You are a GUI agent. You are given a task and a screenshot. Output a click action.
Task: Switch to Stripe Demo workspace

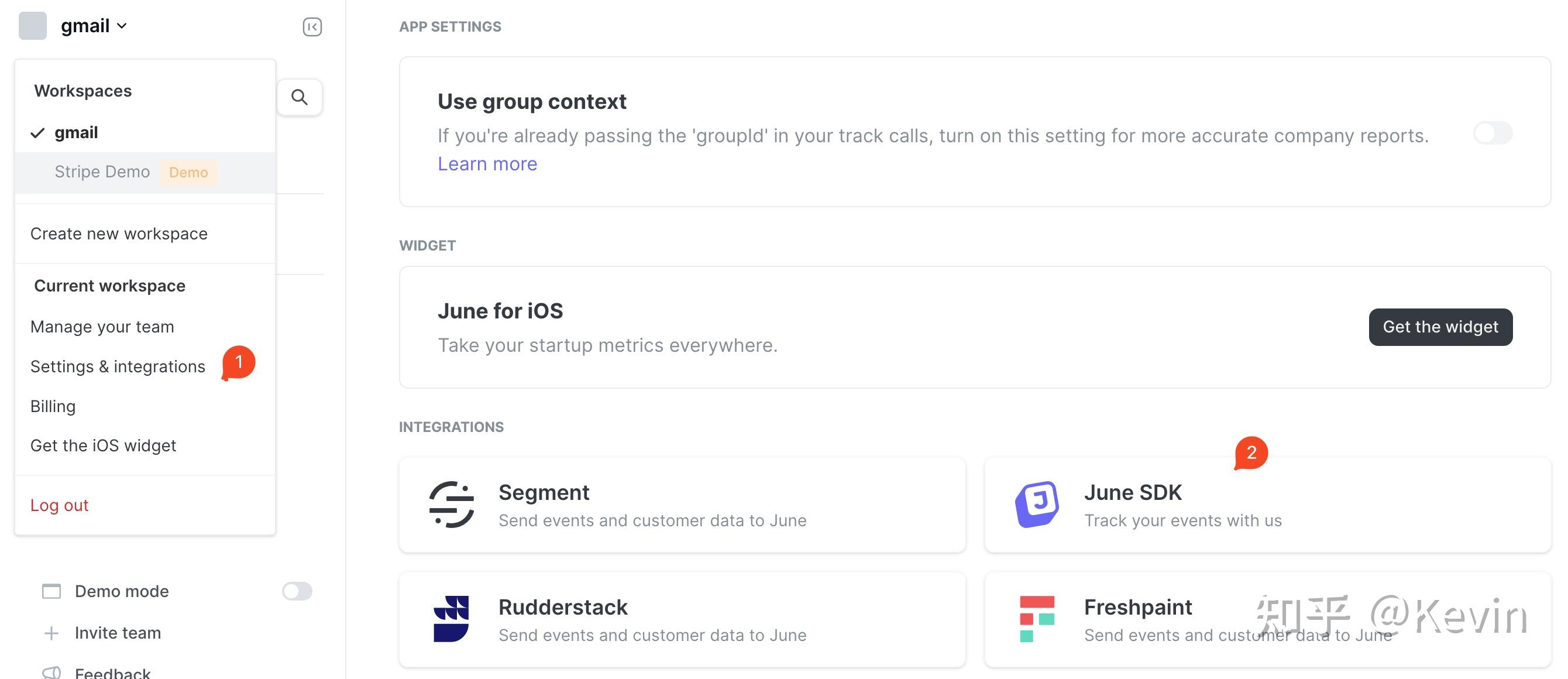[102, 172]
